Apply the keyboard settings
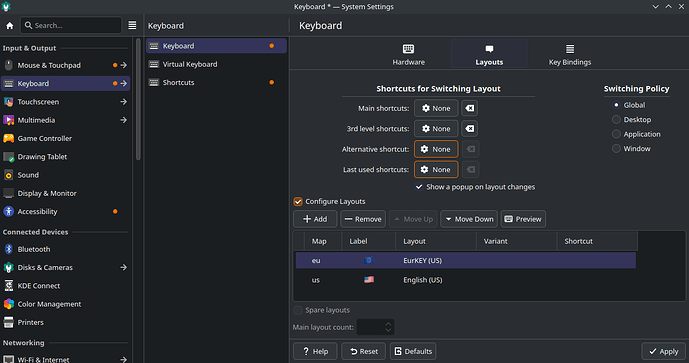Image resolution: width=689 pixels, height=363 pixels. pyautogui.click(x=664, y=351)
